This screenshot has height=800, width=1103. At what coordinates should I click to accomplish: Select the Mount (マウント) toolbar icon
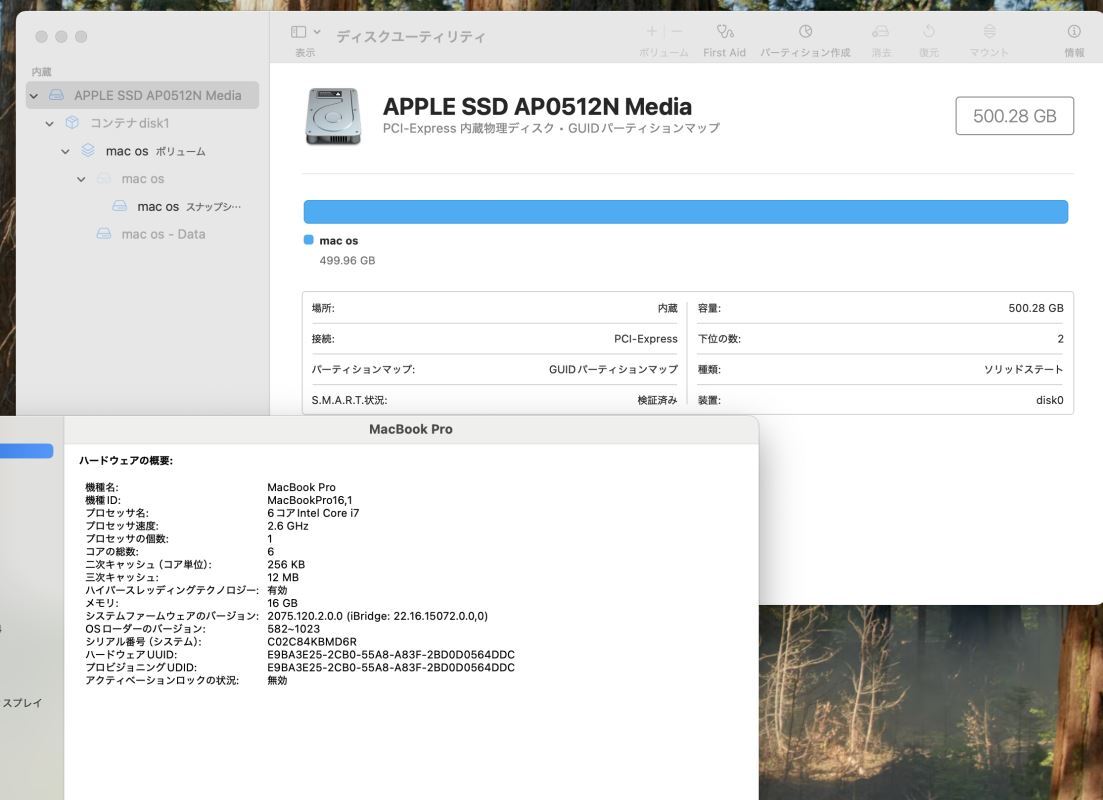pyautogui.click(x=989, y=31)
